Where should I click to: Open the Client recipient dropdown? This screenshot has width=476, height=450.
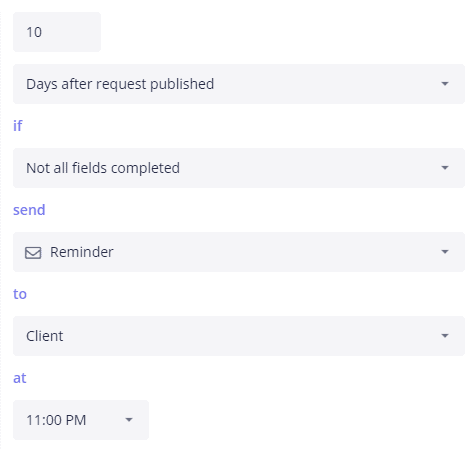pyautogui.click(x=239, y=336)
